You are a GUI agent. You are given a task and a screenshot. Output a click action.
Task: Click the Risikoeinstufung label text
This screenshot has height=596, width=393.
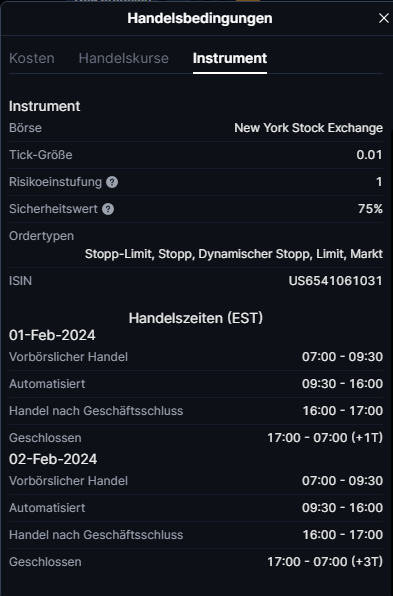55,182
